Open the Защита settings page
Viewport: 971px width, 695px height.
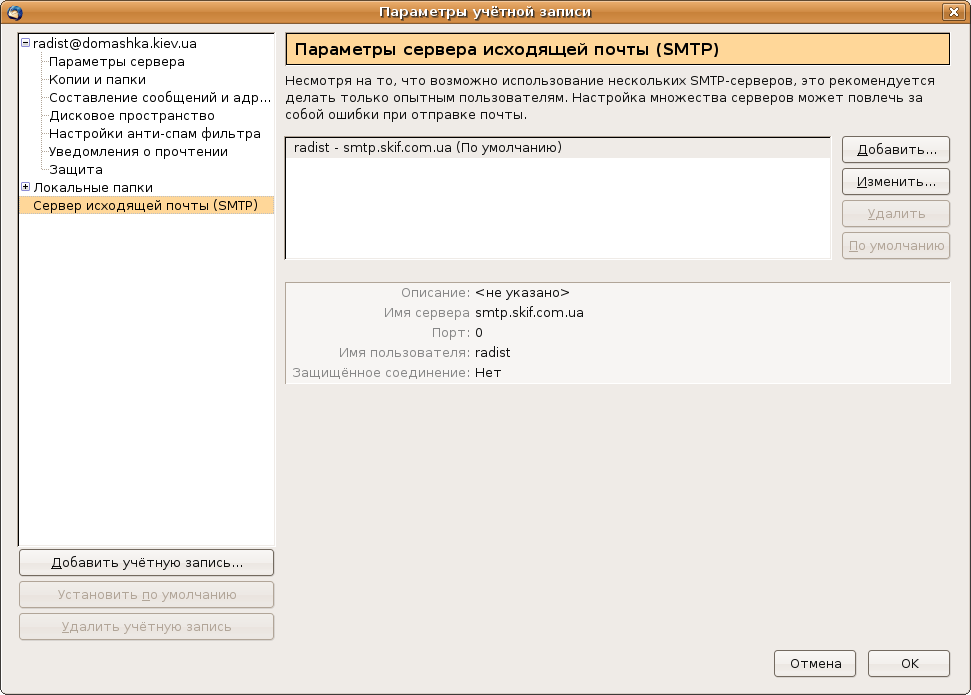coord(76,170)
